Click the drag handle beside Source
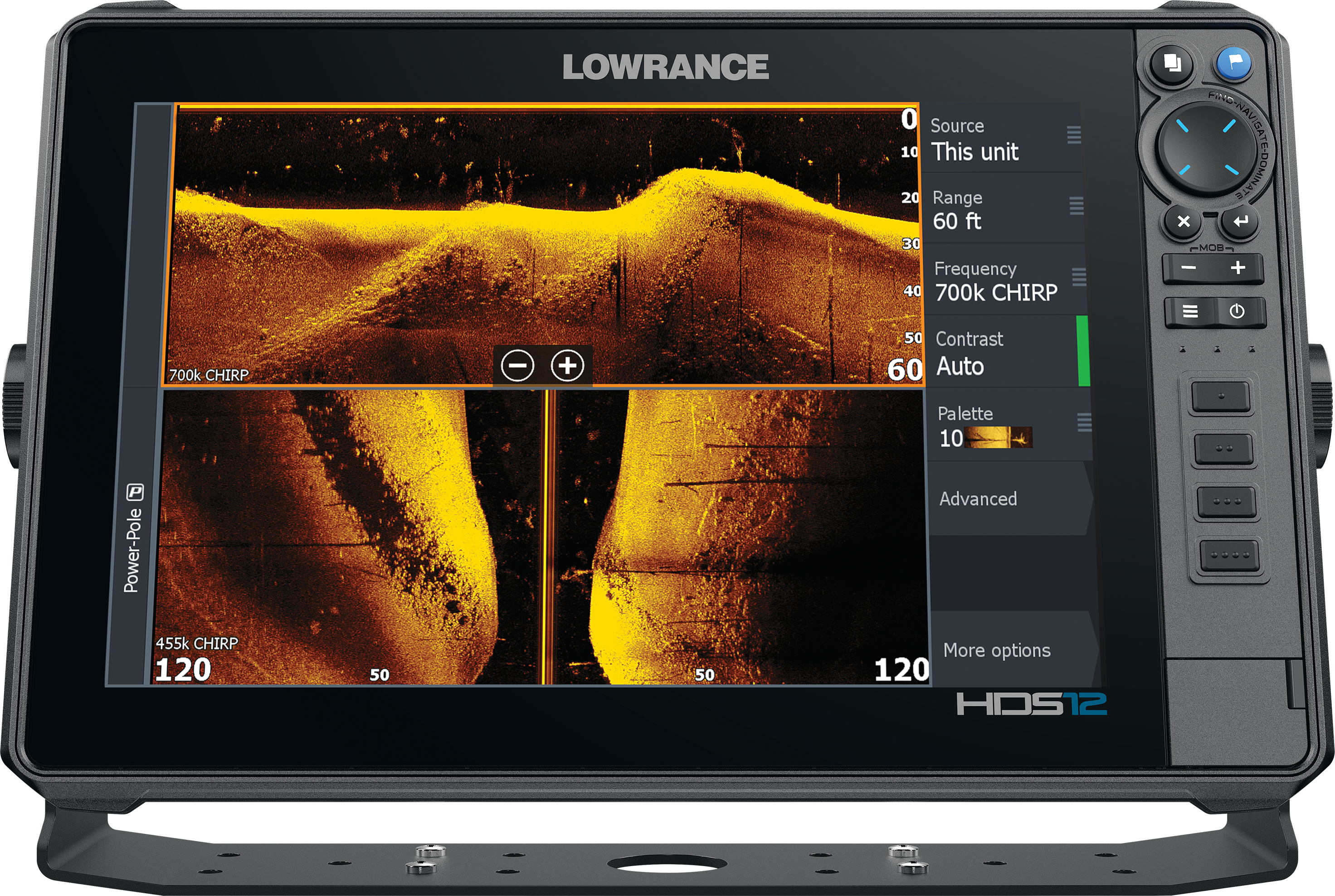1335x896 pixels. (1074, 135)
